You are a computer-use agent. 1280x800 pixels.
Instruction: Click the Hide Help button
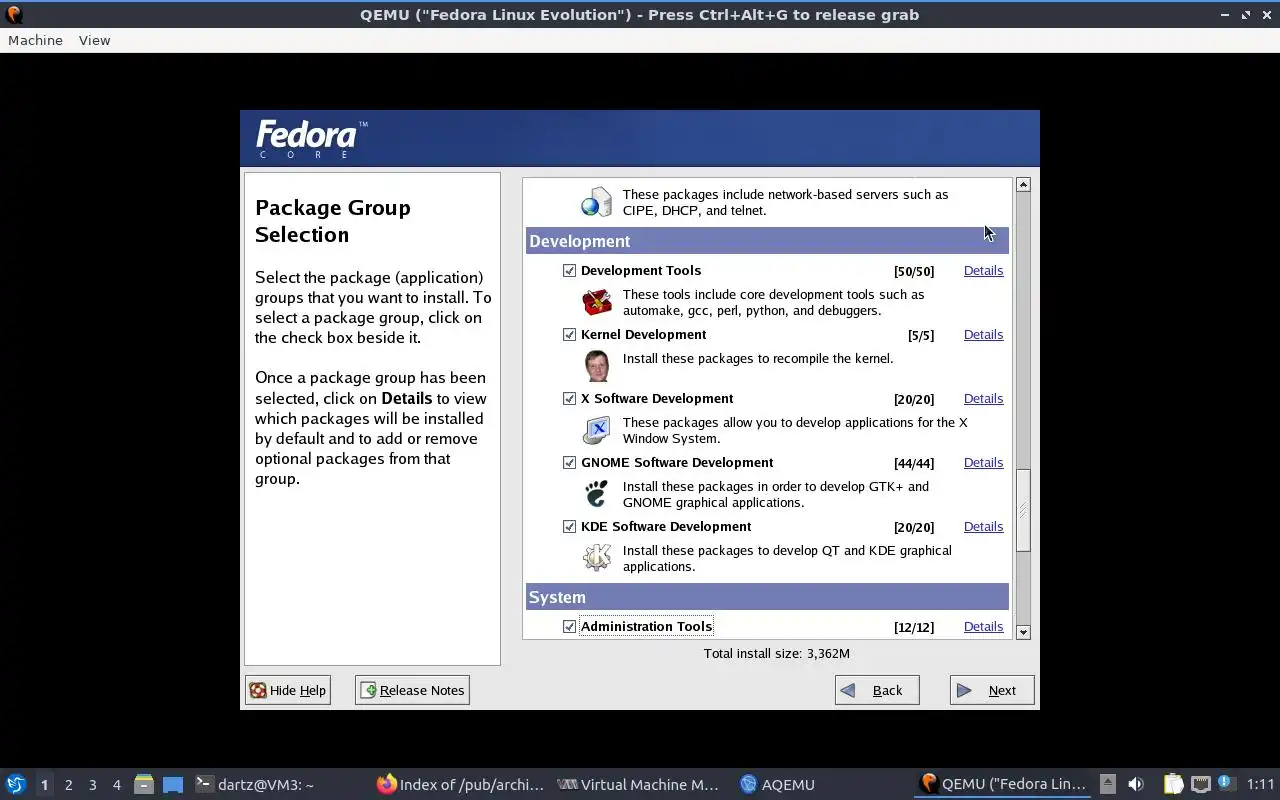[288, 690]
